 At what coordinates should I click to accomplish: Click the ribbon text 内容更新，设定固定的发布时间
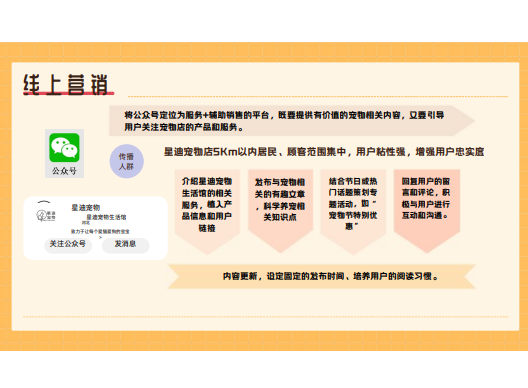(331, 277)
